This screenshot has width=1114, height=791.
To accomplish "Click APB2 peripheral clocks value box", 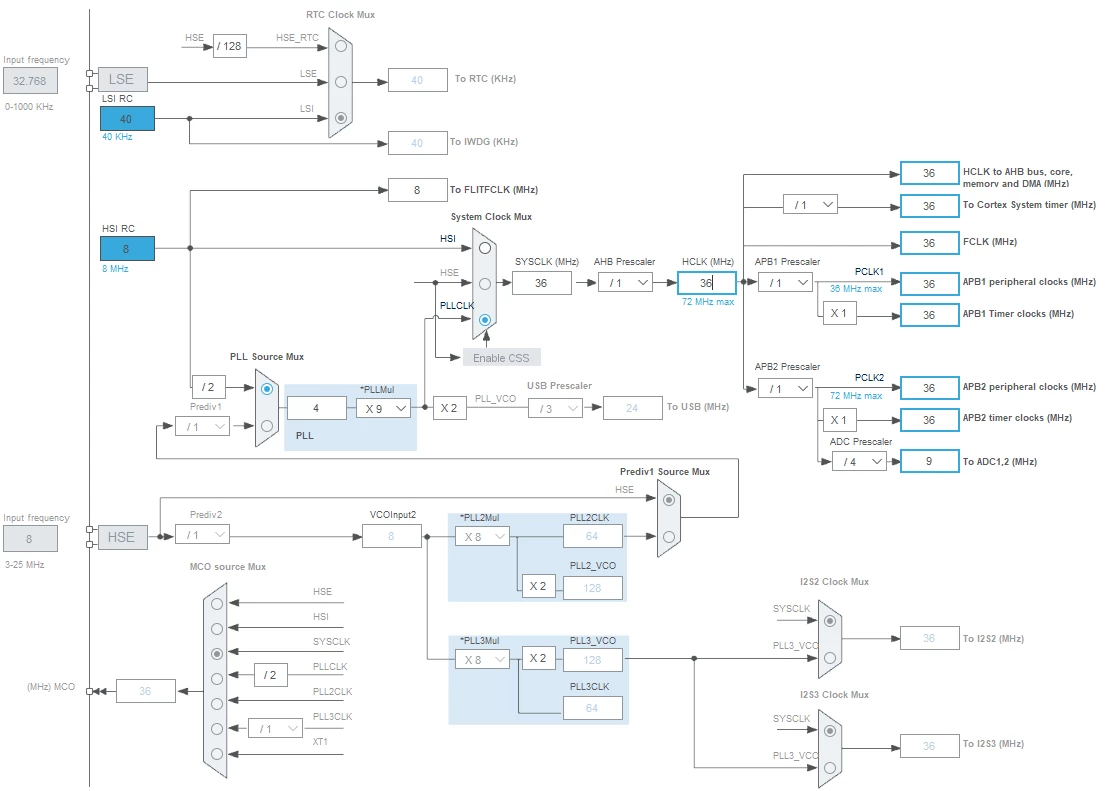I will [x=929, y=388].
